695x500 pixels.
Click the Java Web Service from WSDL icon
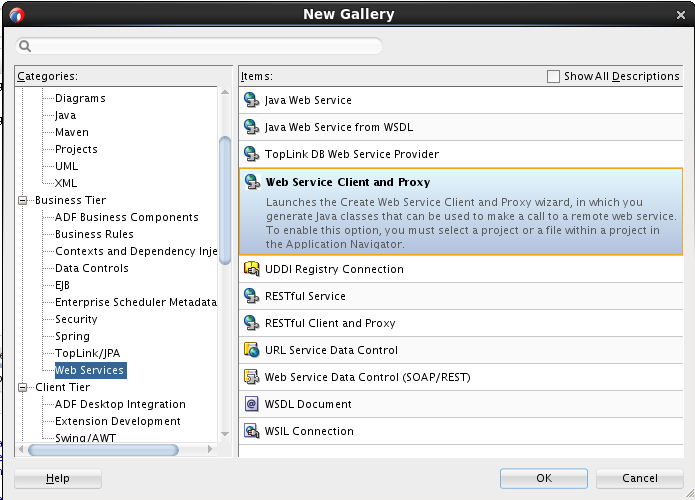pos(251,127)
